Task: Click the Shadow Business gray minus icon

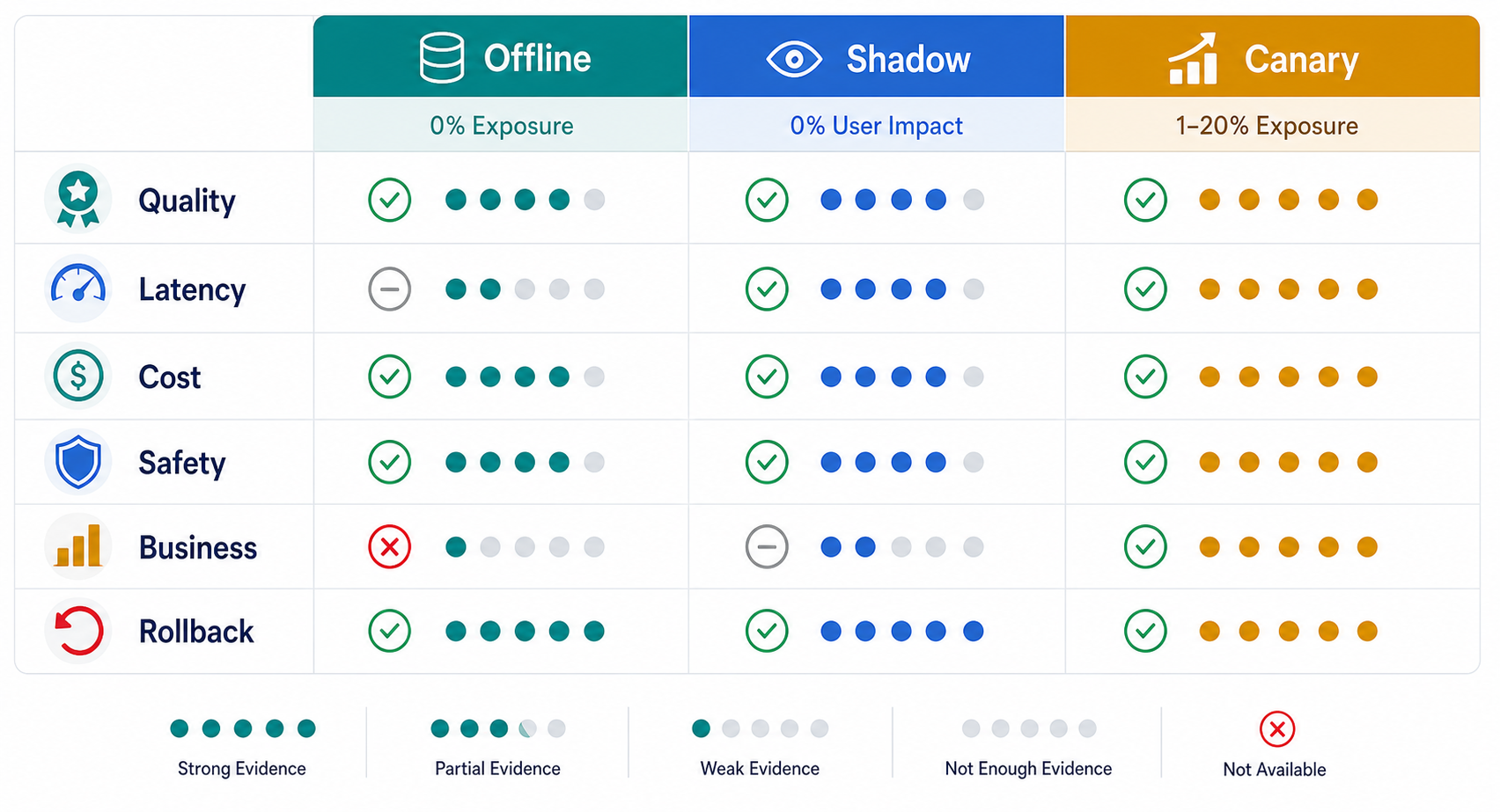Action: point(767,547)
